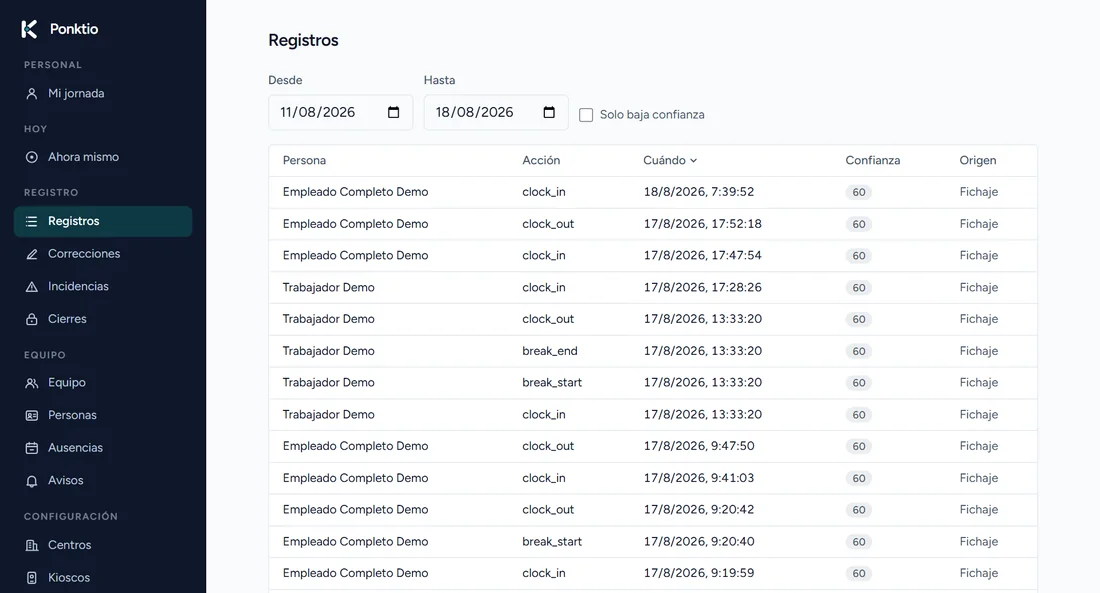Click the Centros building icon

click(x=32, y=545)
